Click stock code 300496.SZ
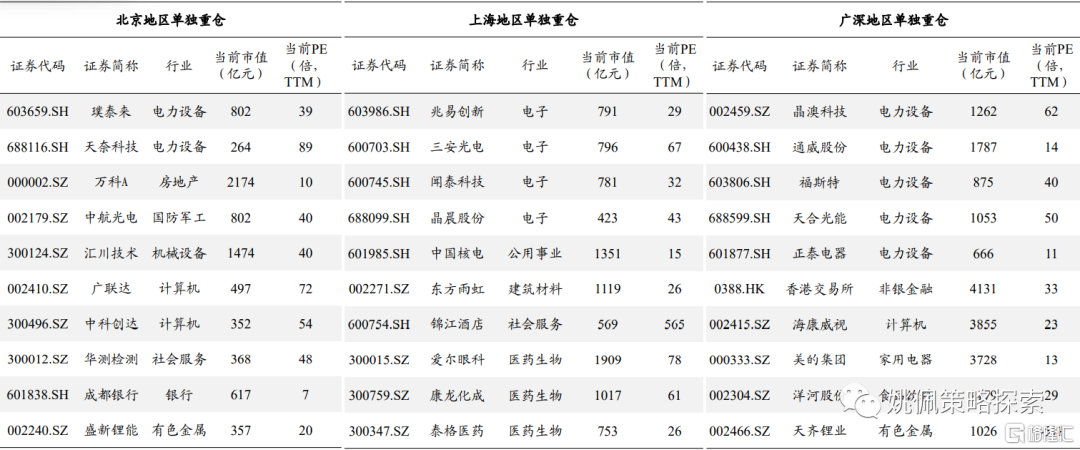 pos(38,324)
